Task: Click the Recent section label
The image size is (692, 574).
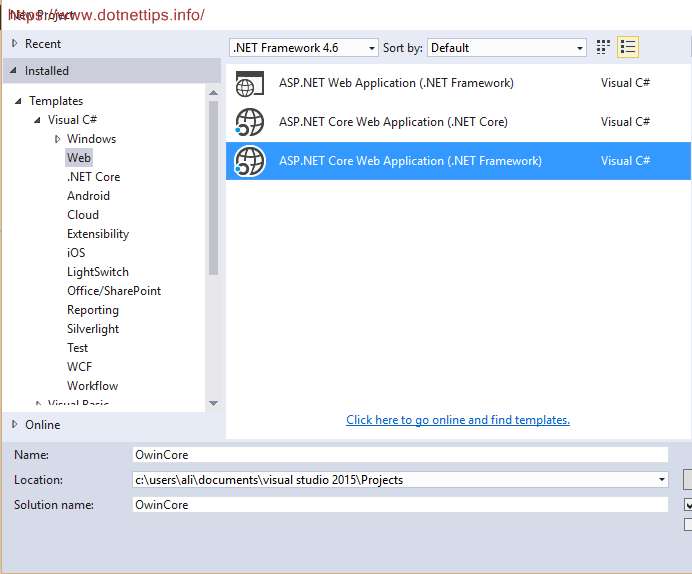Action: pos(43,44)
